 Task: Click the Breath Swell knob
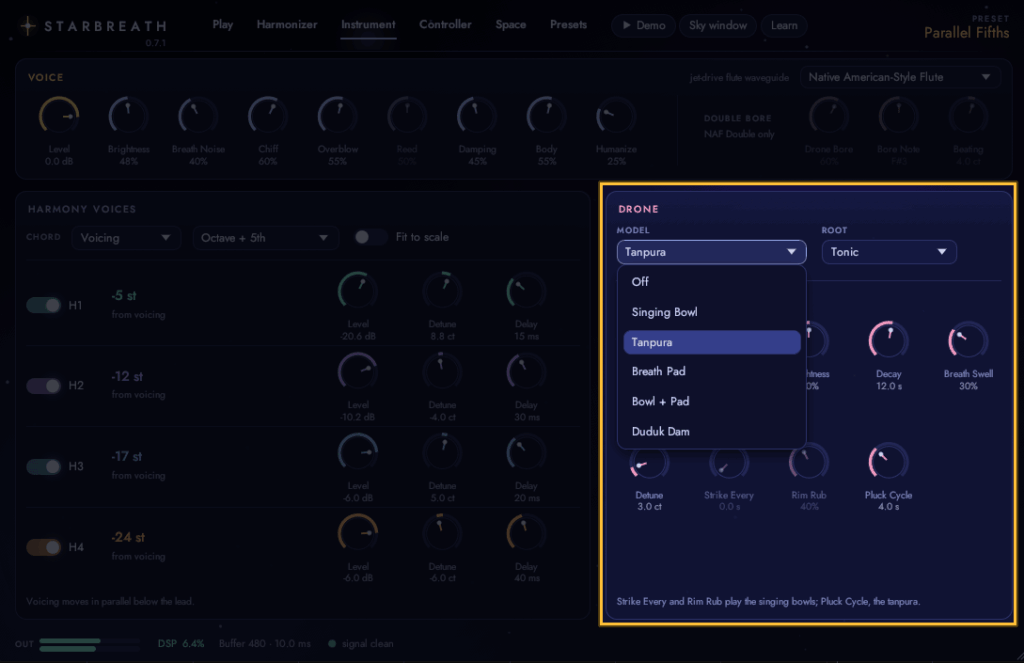pyautogui.click(x=968, y=340)
